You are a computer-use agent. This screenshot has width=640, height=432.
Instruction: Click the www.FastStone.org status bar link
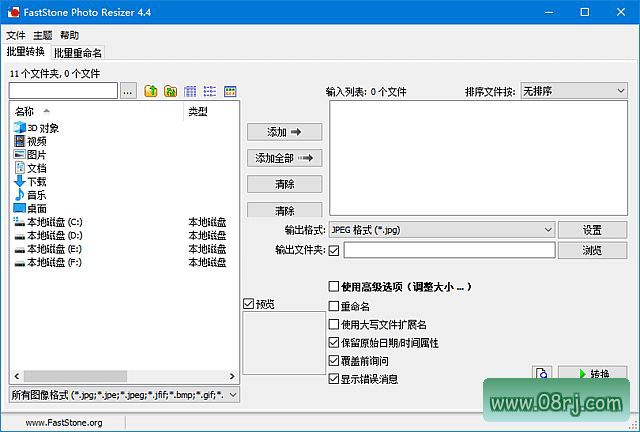(64, 423)
